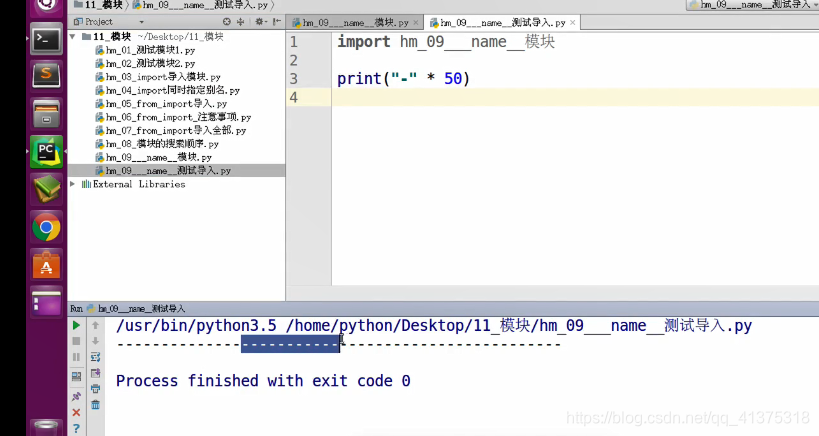Clear console with trash can icon

[x=96, y=405]
